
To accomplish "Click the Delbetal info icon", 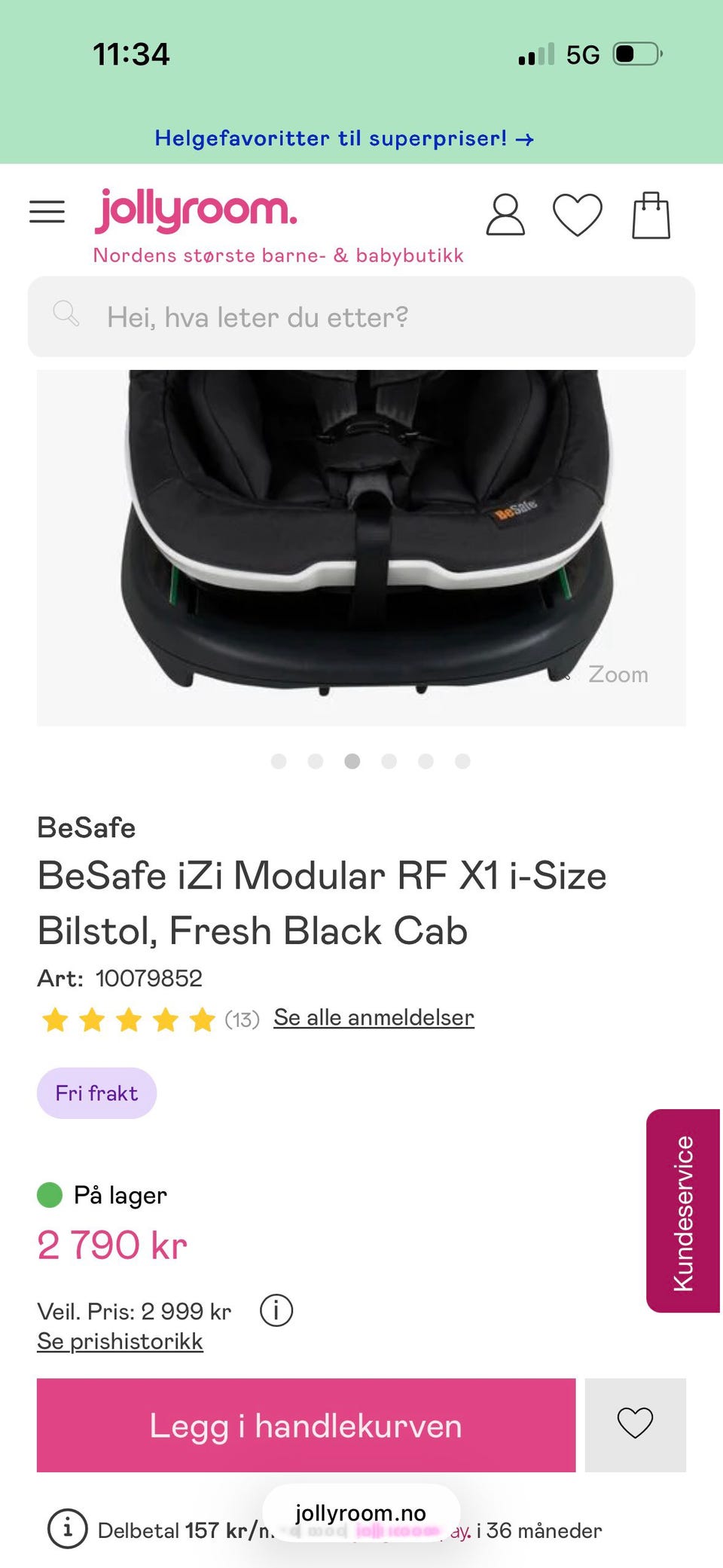I will coord(67,1529).
